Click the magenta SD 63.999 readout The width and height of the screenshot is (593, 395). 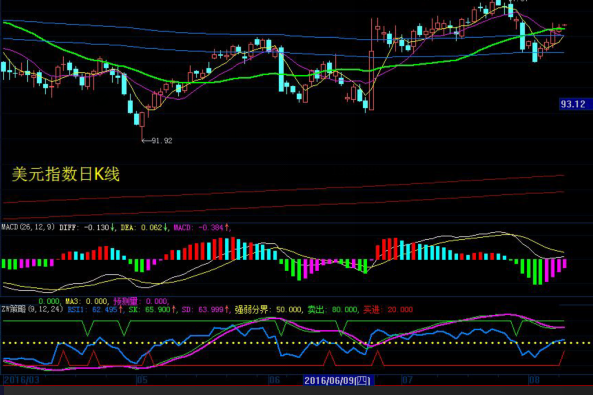206,310
